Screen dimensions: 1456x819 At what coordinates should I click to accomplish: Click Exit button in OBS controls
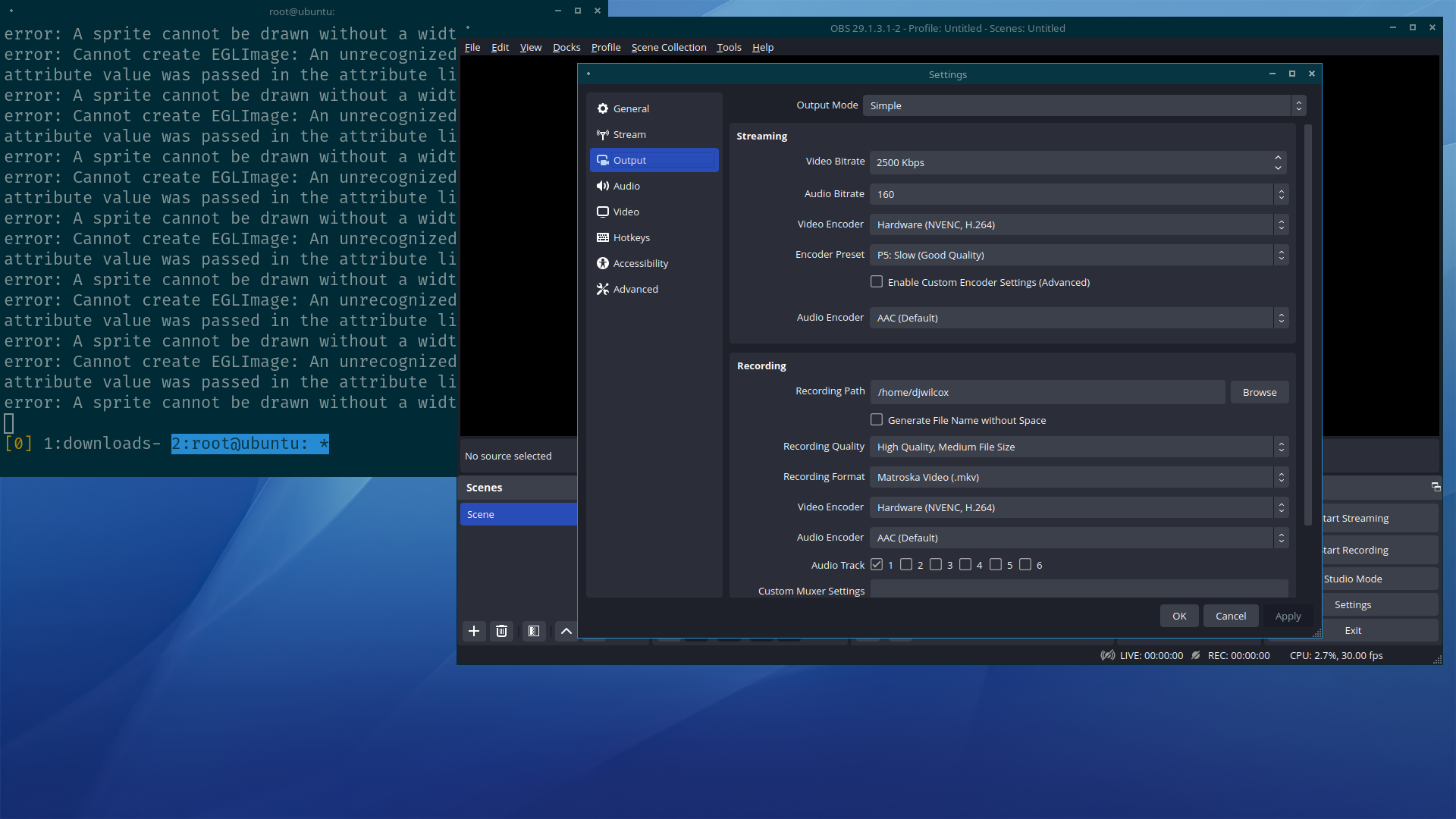click(1380, 630)
